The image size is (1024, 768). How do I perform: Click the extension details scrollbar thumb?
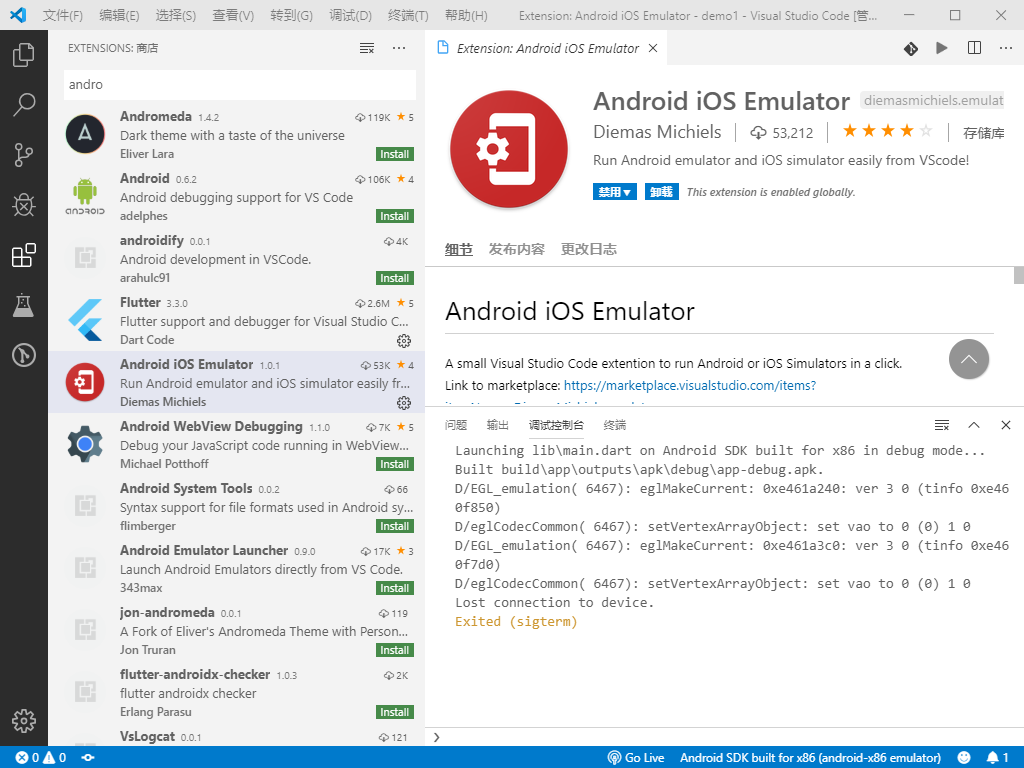(1019, 275)
